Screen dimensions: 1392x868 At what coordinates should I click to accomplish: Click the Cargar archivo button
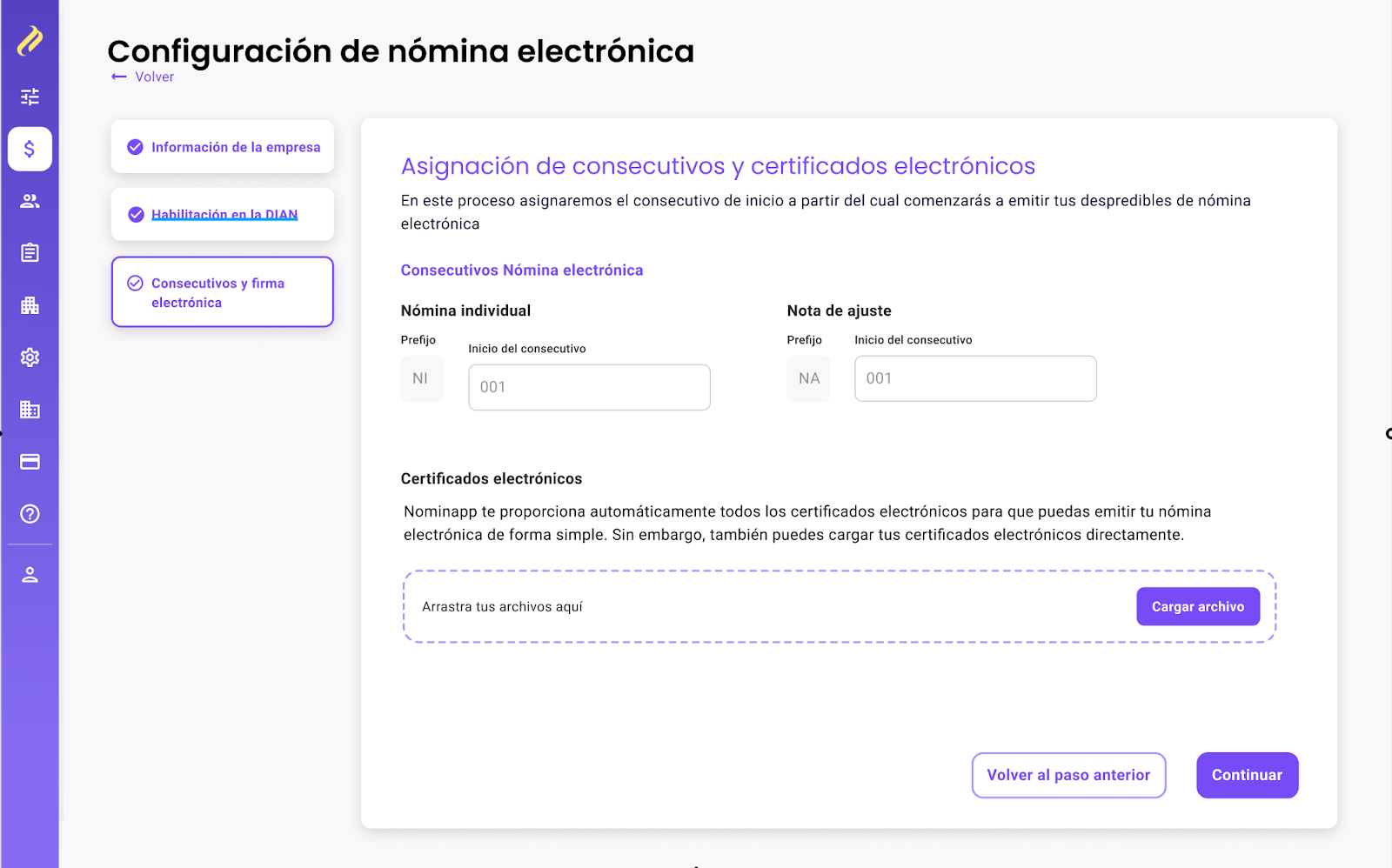tap(1198, 606)
